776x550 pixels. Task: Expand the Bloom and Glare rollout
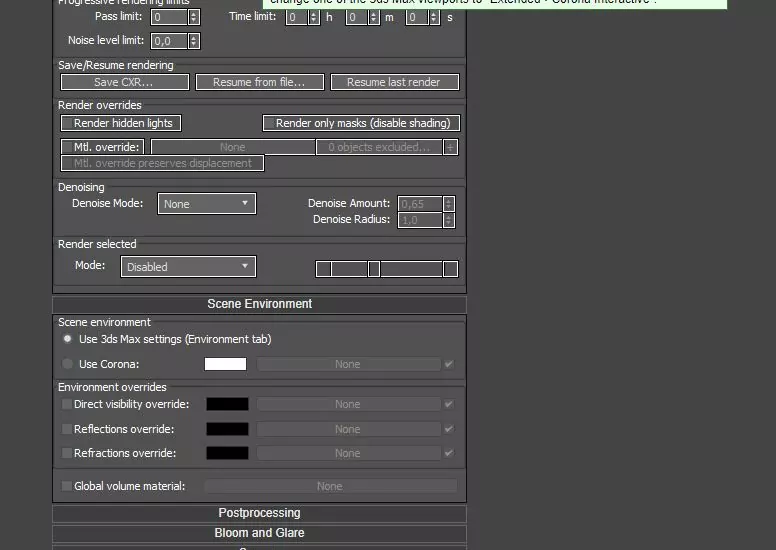pyautogui.click(x=259, y=533)
